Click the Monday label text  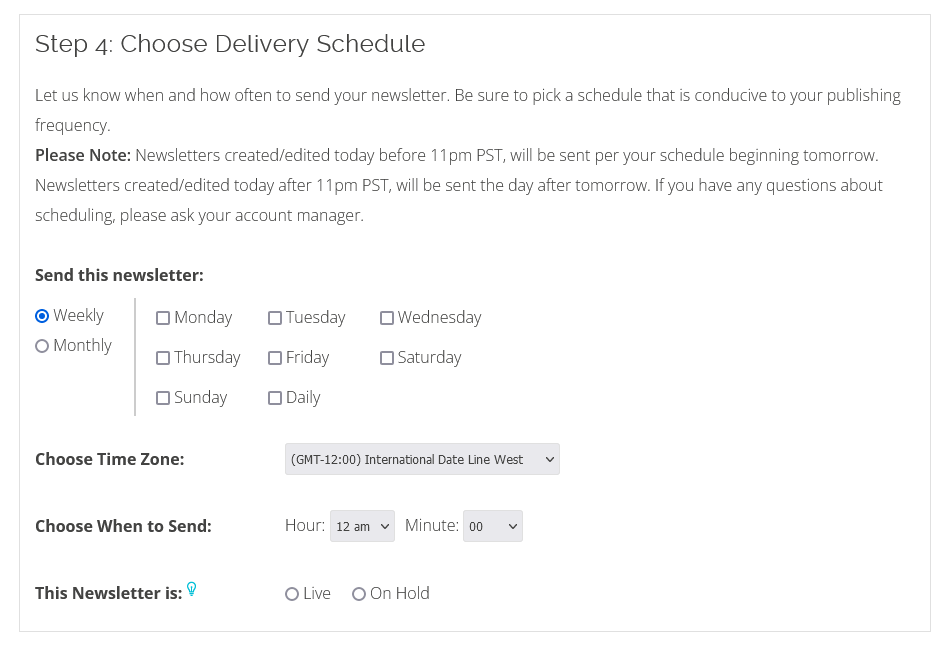(x=203, y=317)
